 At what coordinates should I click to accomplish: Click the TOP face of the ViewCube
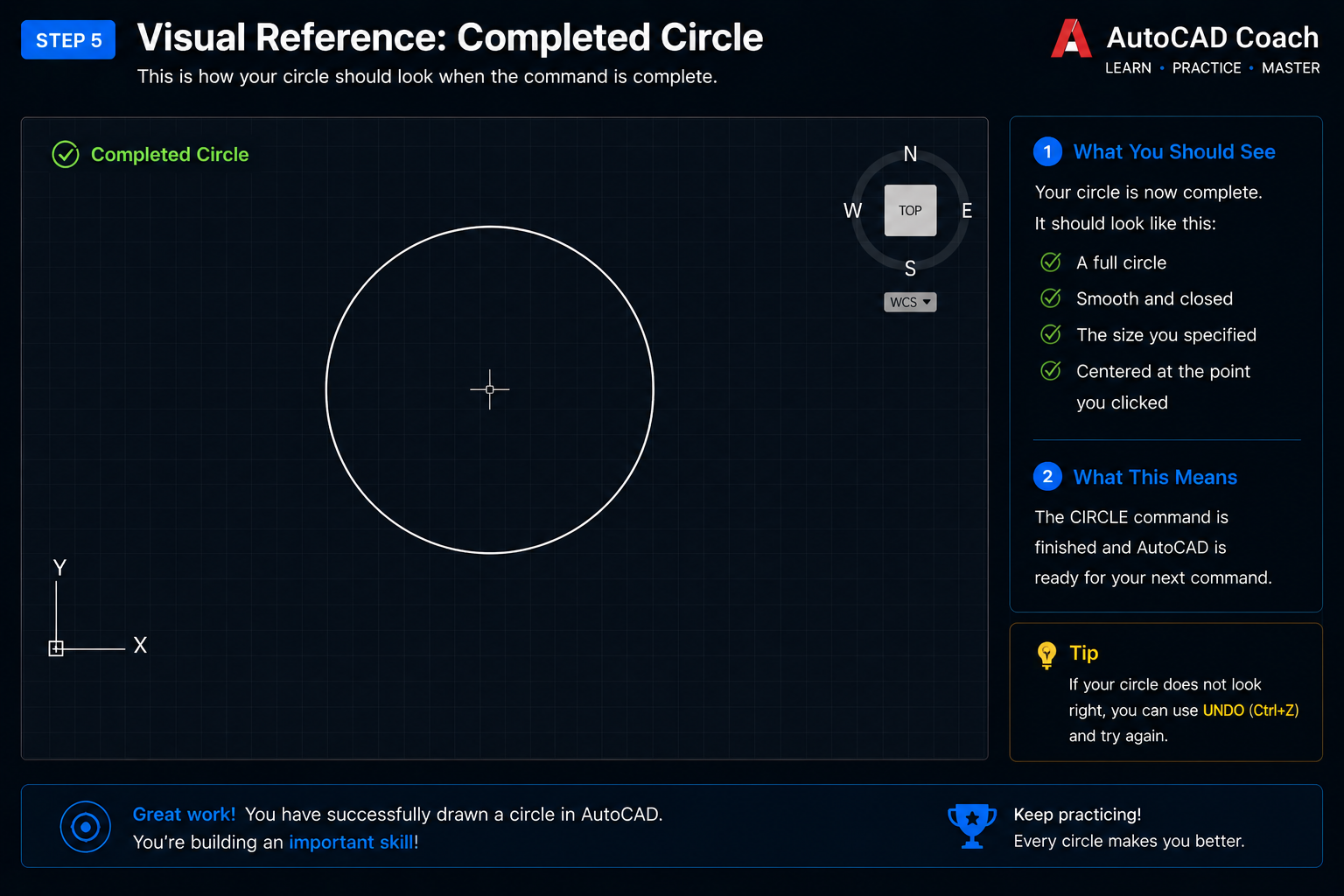[910, 210]
